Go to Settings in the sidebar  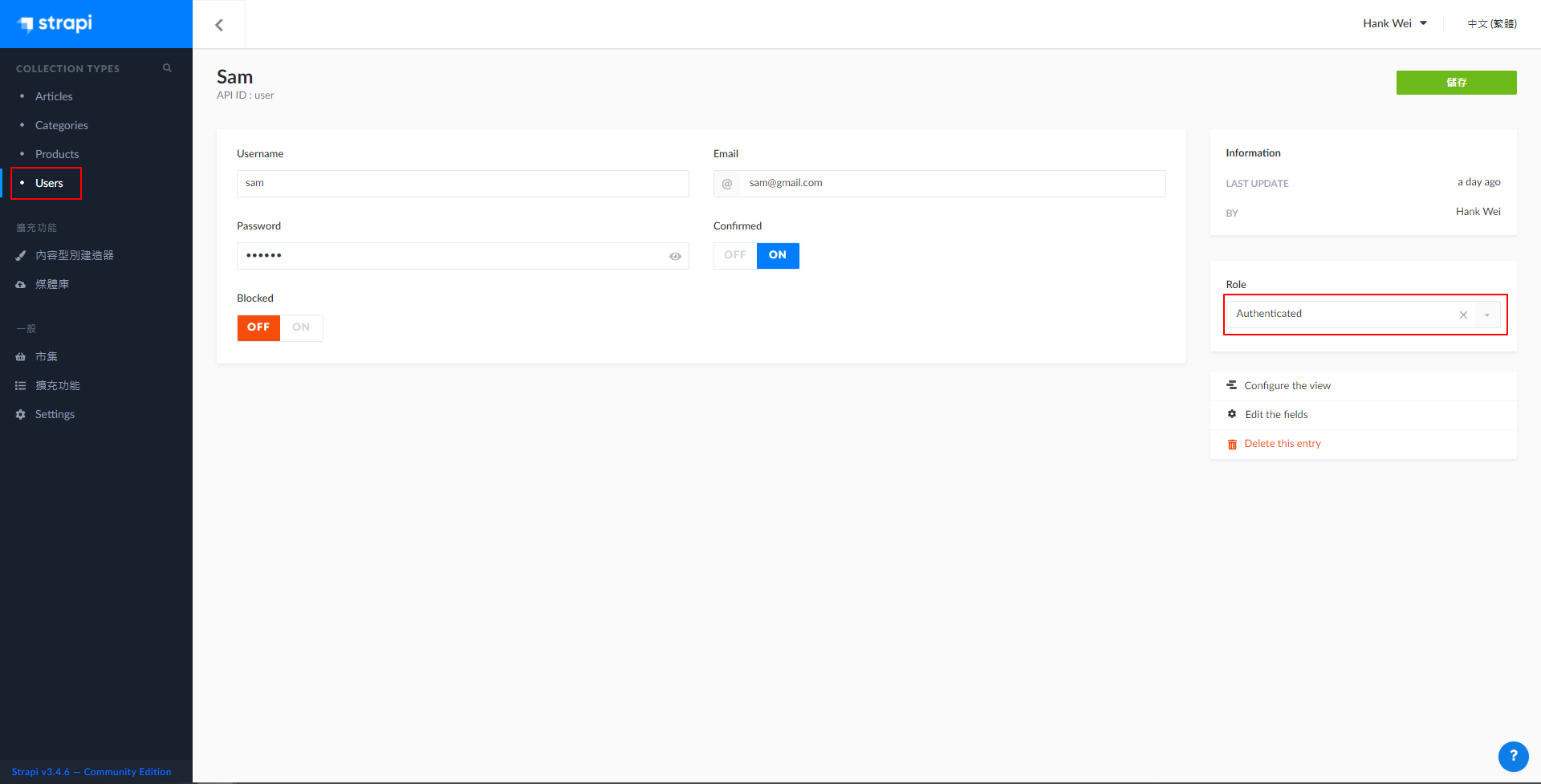[55, 414]
